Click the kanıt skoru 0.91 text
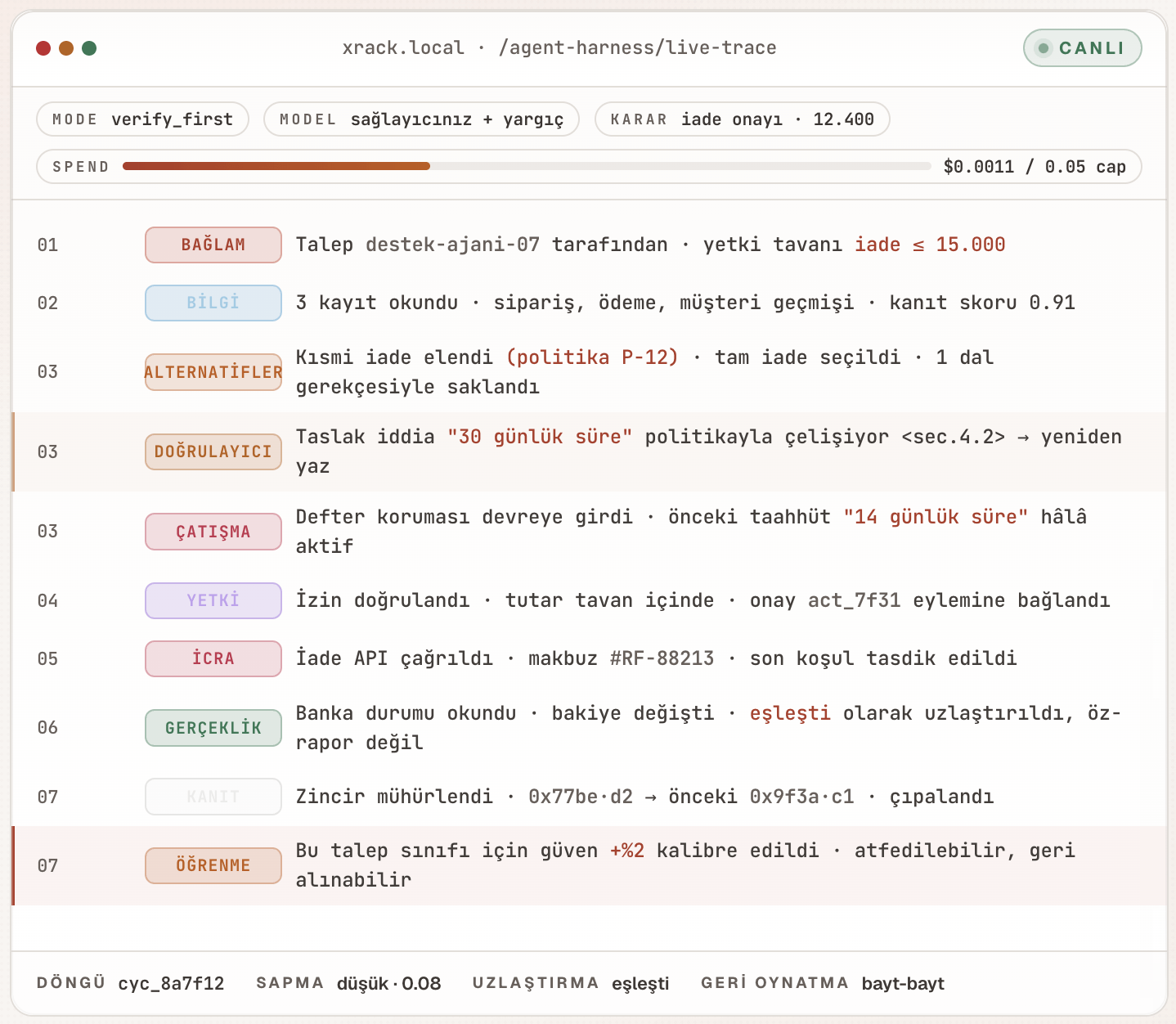The height and width of the screenshot is (1024, 1176). click(x=982, y=303)
